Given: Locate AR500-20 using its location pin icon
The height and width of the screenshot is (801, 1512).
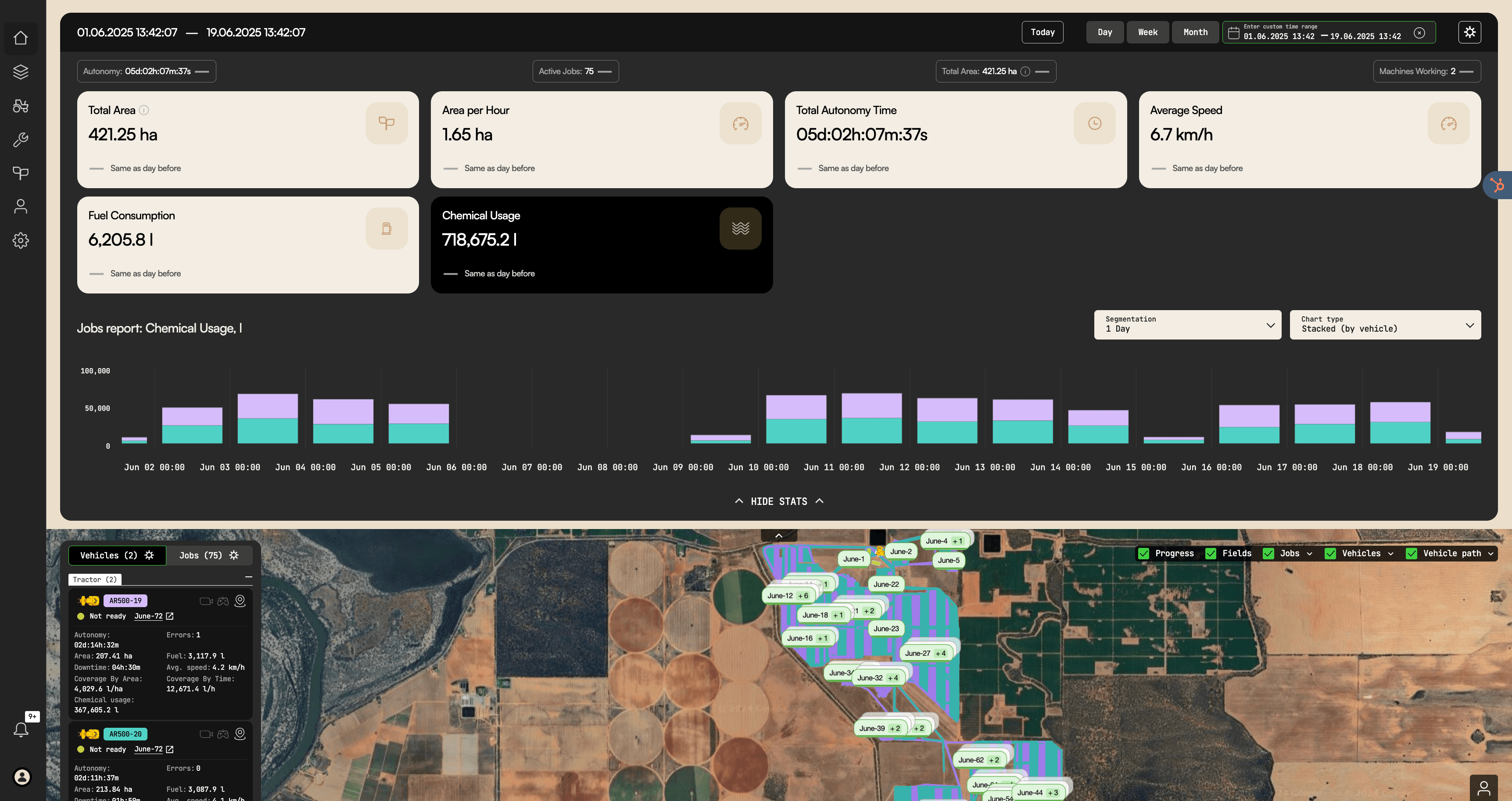Looking at the screenshot, I should point(240,734).
